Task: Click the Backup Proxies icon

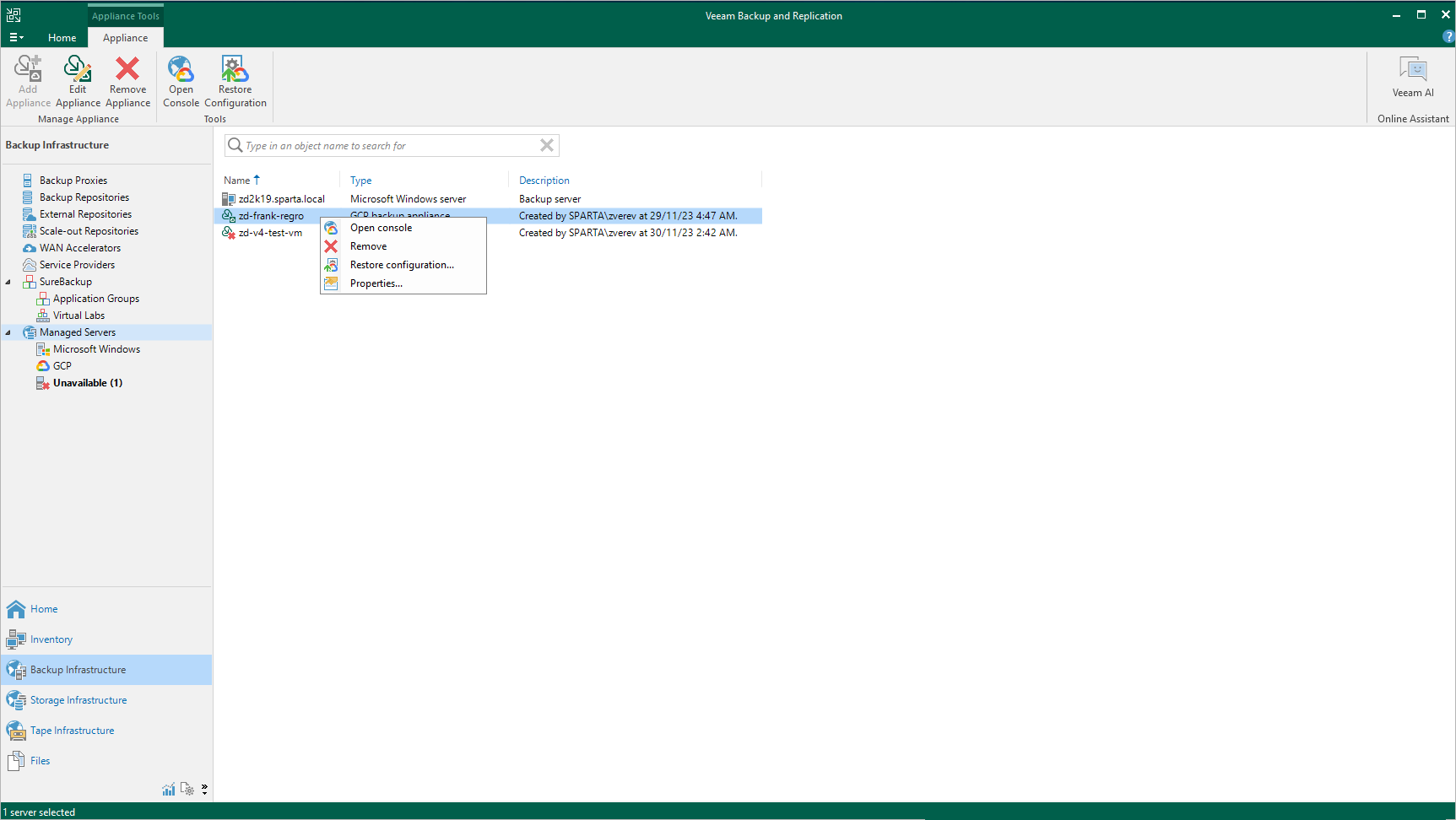Action: [28, 181]
